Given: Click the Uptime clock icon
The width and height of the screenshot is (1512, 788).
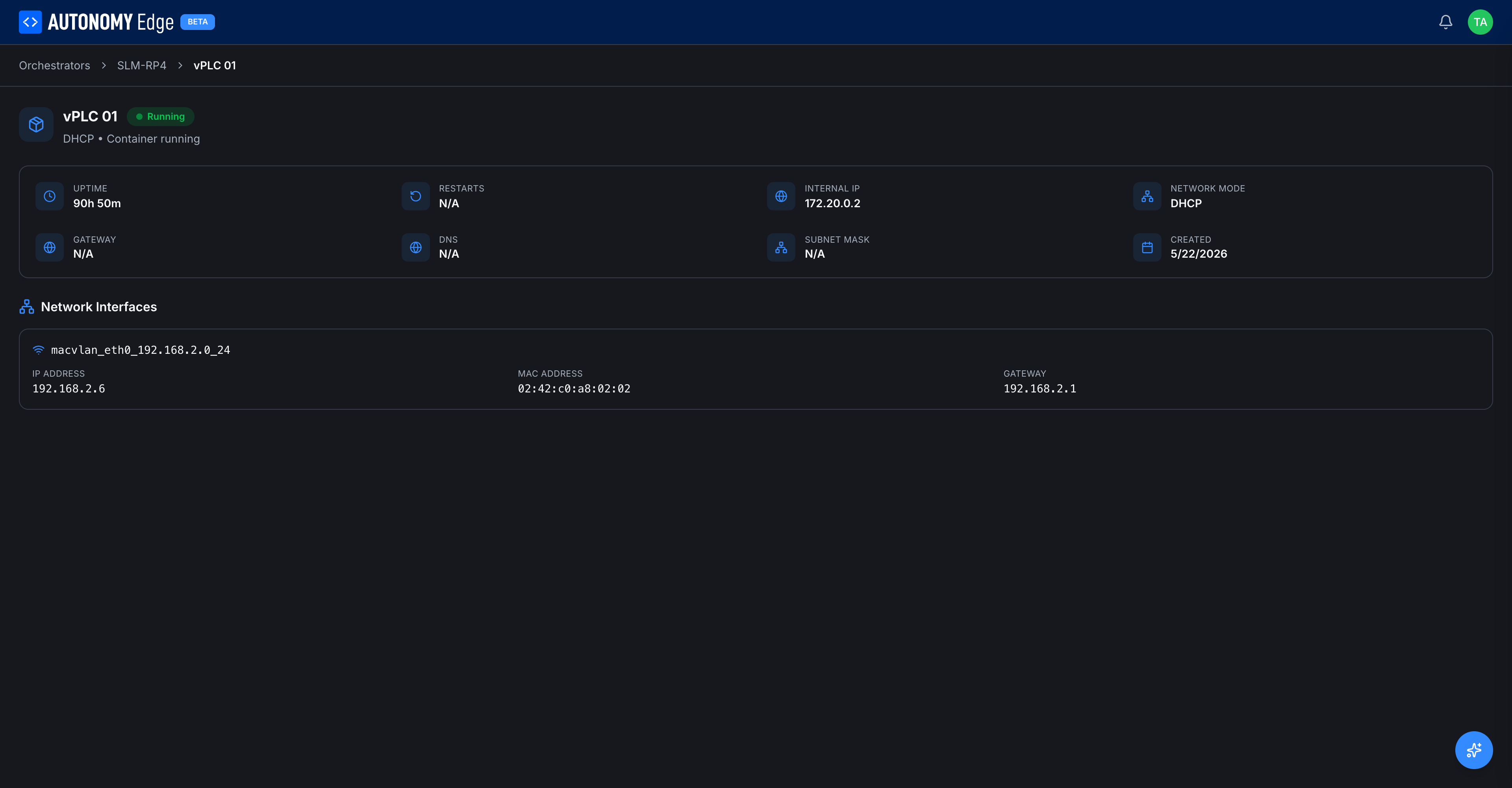Looking at the screenshot, I should point(50,196).
